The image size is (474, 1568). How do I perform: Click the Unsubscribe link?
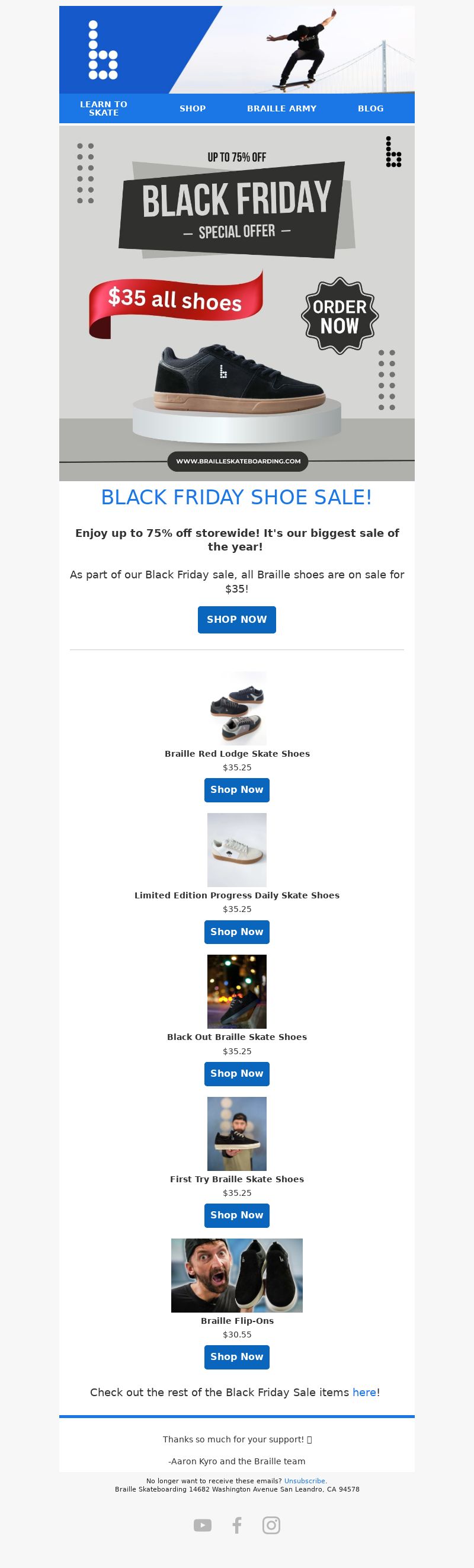click(x=305, y=1481)
